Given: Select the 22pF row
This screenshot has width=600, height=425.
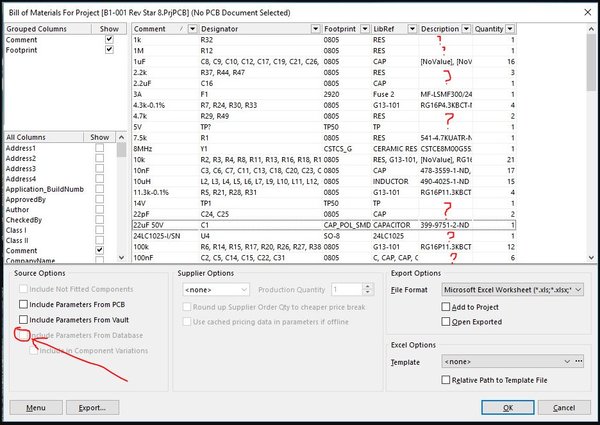Looking at the screenshot, I should 324,214.
